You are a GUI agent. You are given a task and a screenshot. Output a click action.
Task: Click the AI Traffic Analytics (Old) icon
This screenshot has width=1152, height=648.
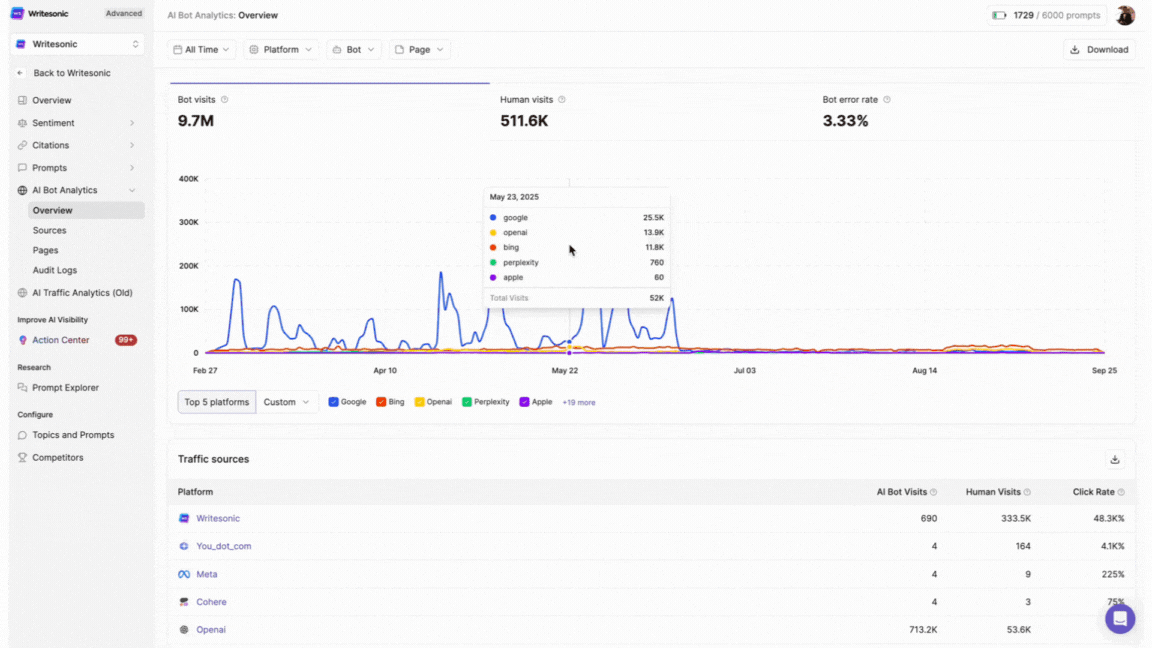(22, 292)
